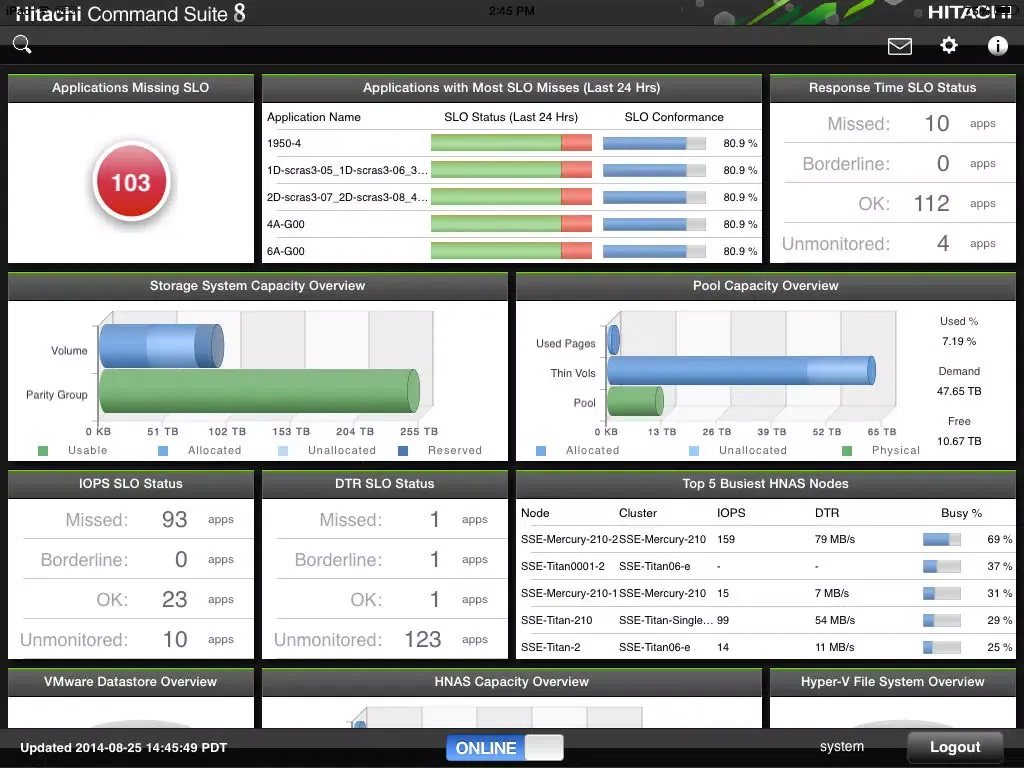
Task: Show the info icon
Action: click(997, 45)
